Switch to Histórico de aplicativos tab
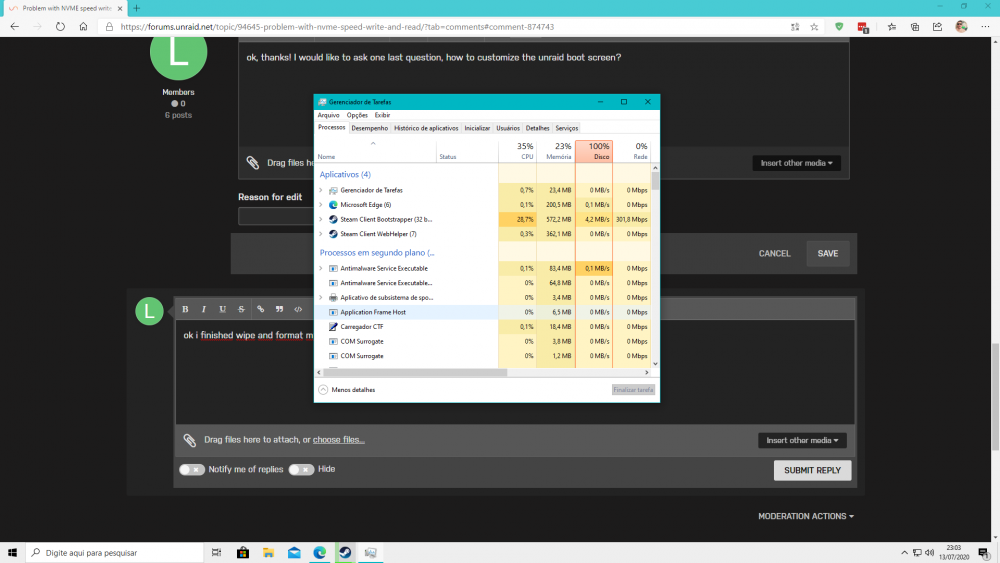1000x563 pixels. pyautogui.click(x=426, y=128)
